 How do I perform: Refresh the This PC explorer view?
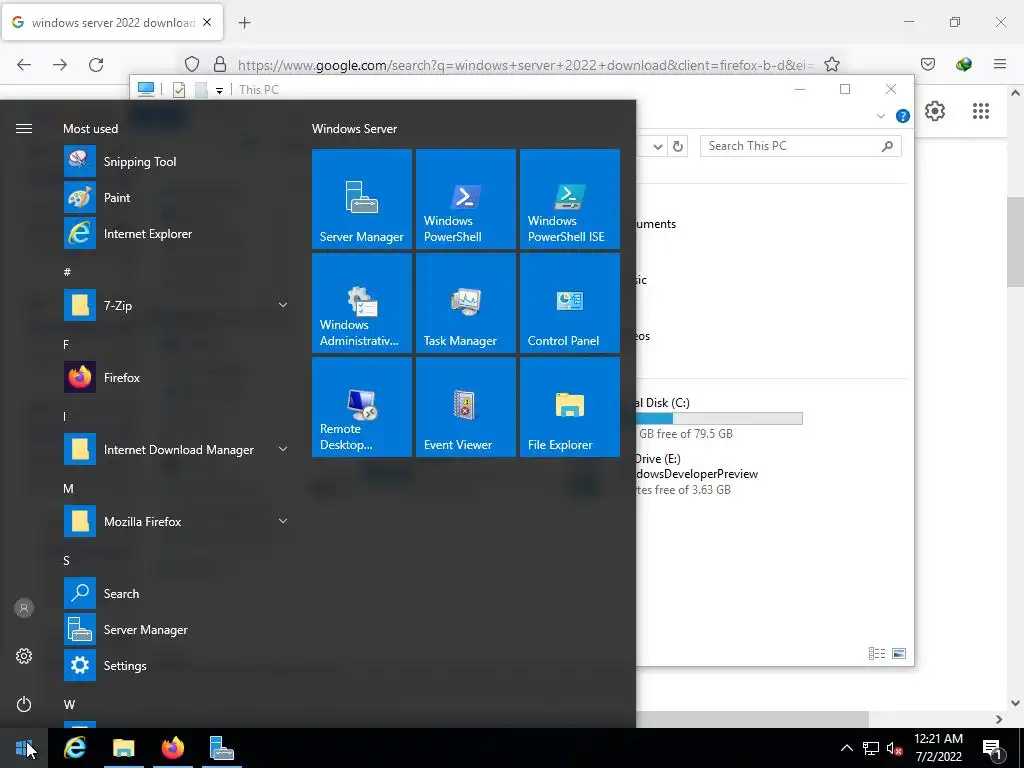(678, 146)
